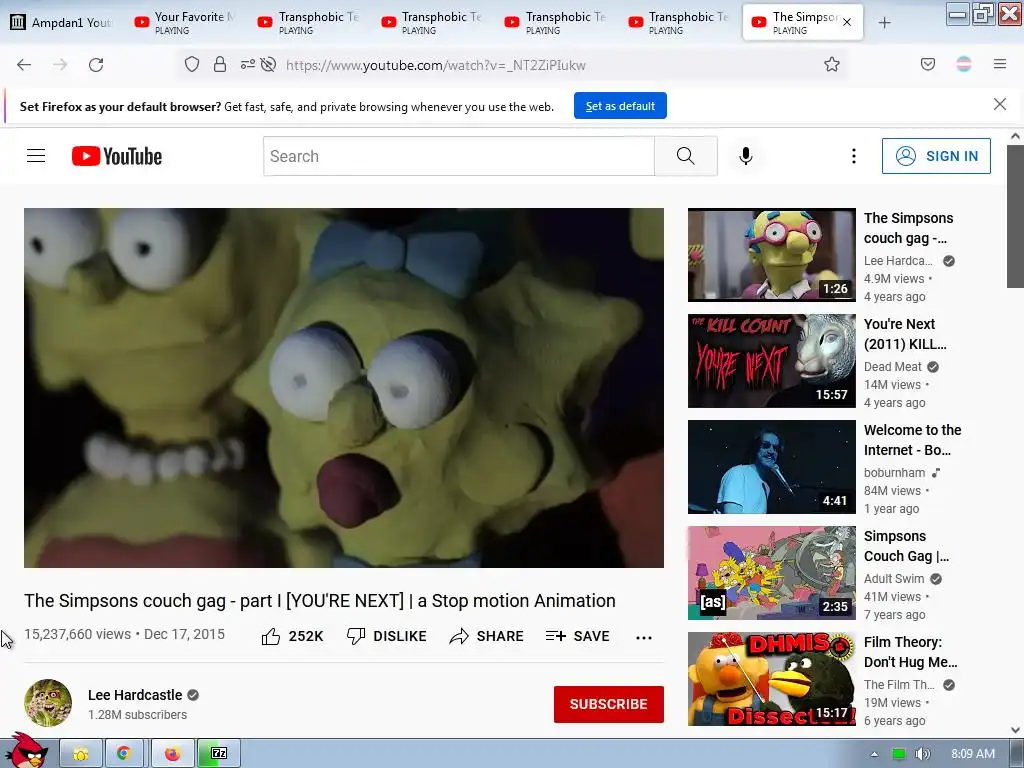The height and width of the screenshot is (768, 1024).
Task: Open the Film Theory DHMIS thumbnail
Action: coord(771,679)
